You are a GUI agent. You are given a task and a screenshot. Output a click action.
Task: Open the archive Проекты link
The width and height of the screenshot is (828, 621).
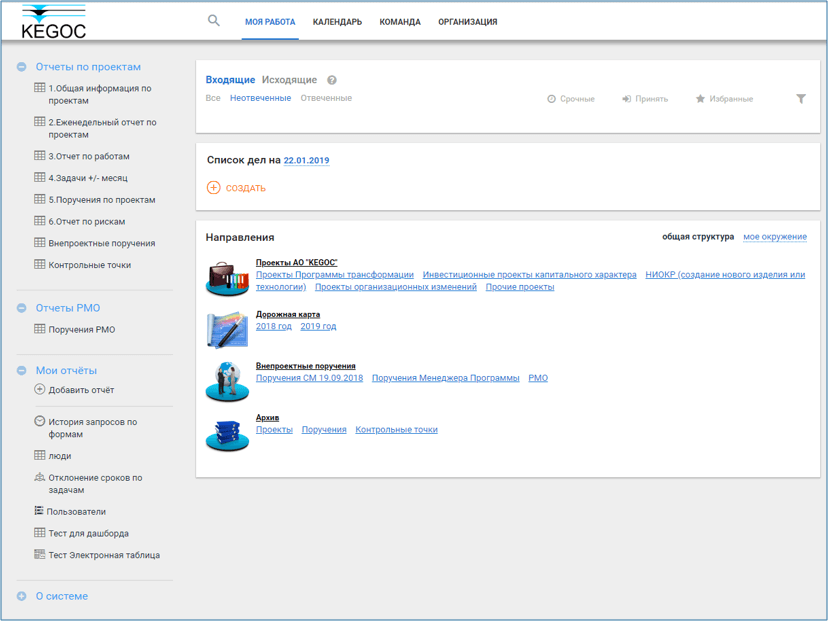click(x=274, y=430)
